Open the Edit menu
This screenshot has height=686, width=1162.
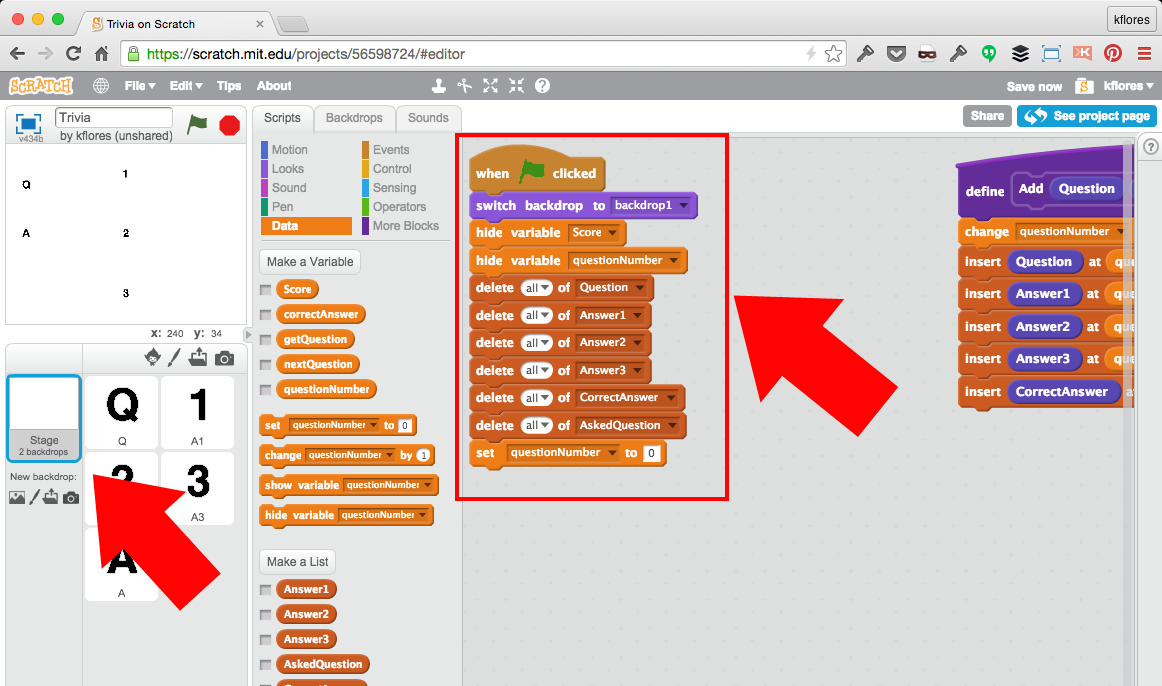tap(185, 86)
